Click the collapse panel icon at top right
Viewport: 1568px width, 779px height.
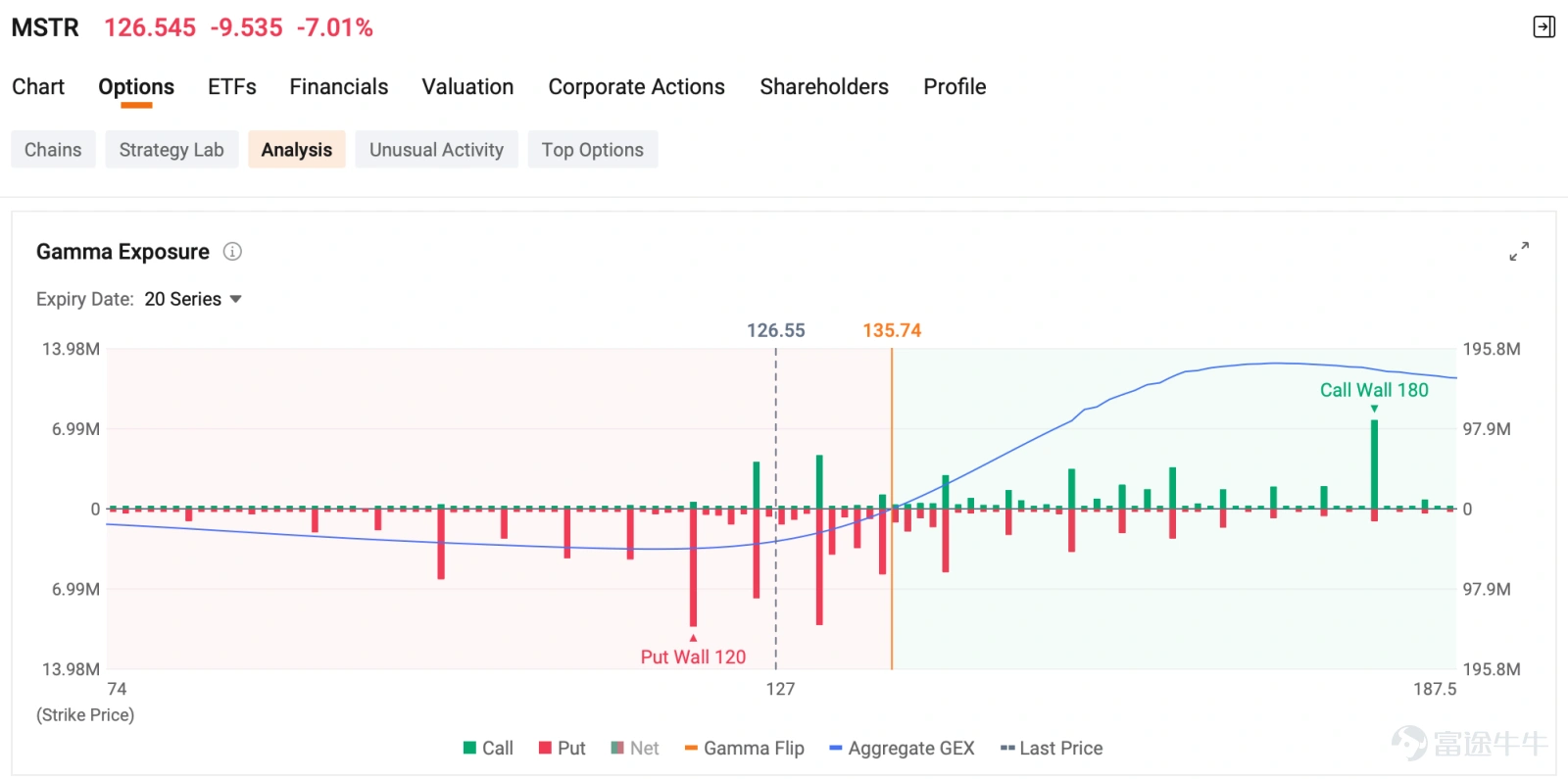1543,26
